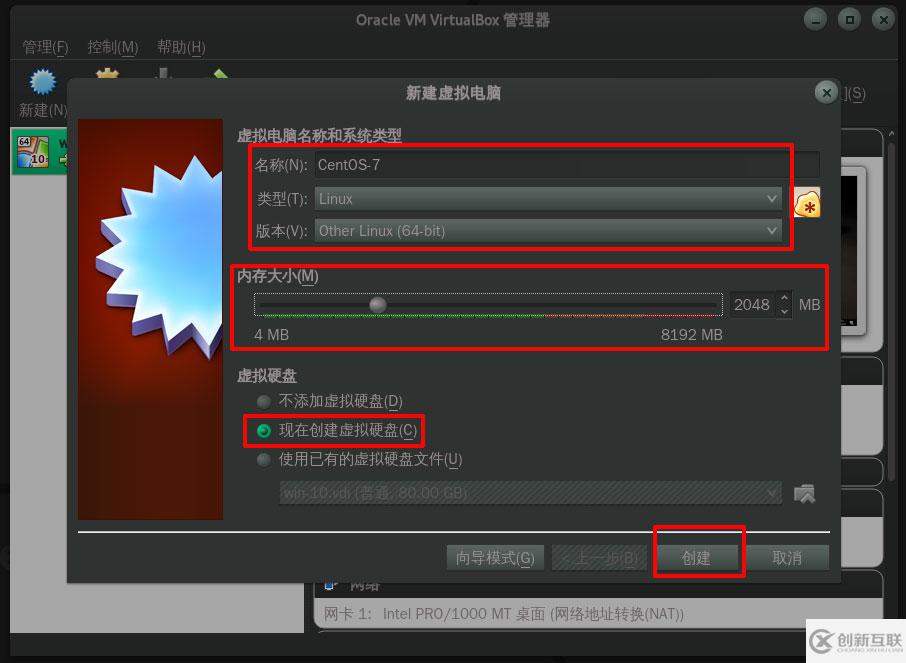Select 使用已有的虚拟硬盘文件 radio option
The width and height of the screenshot is (906, 663).
click(x=264, y=460)
